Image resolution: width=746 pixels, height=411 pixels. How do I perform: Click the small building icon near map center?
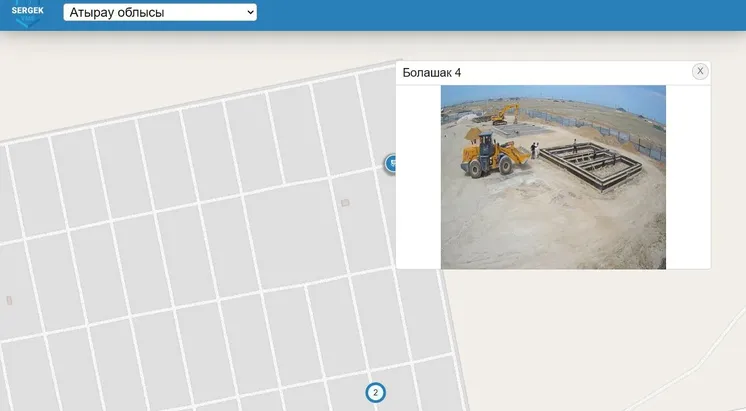345,203
